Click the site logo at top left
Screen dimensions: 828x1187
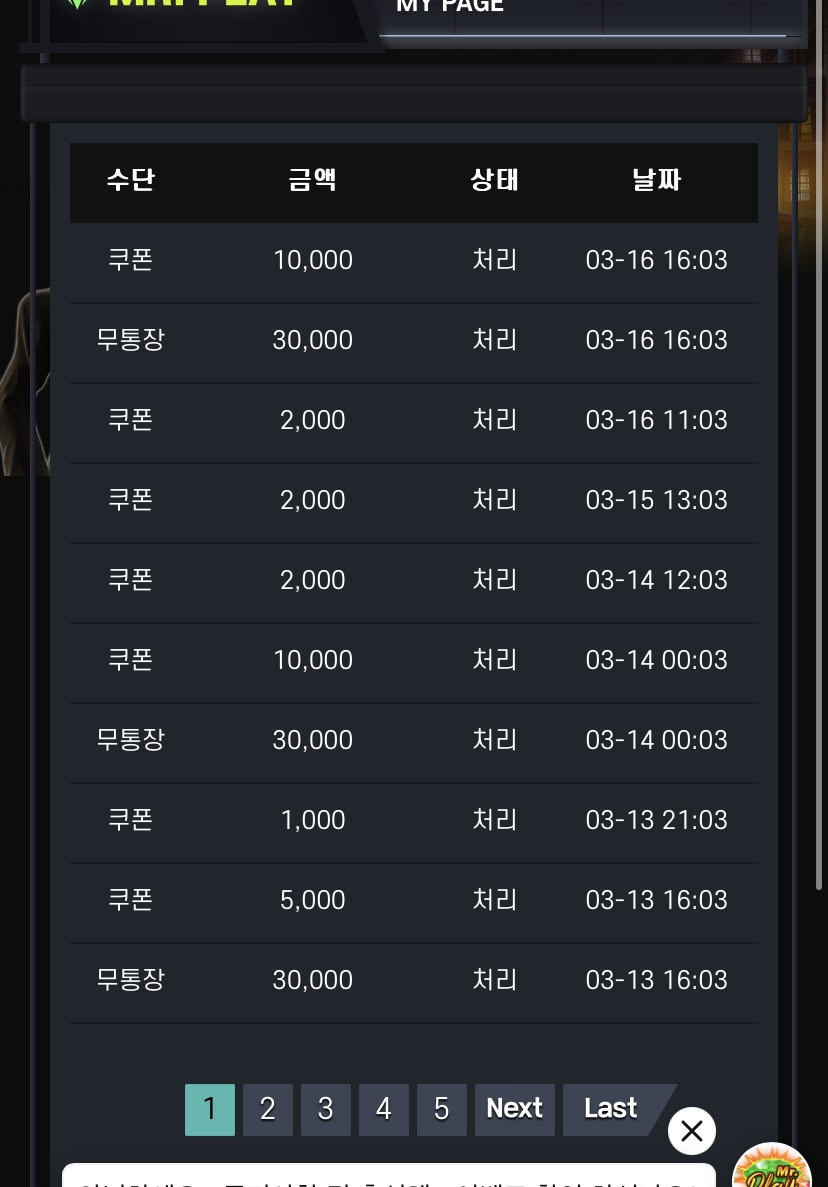[189, 5]
